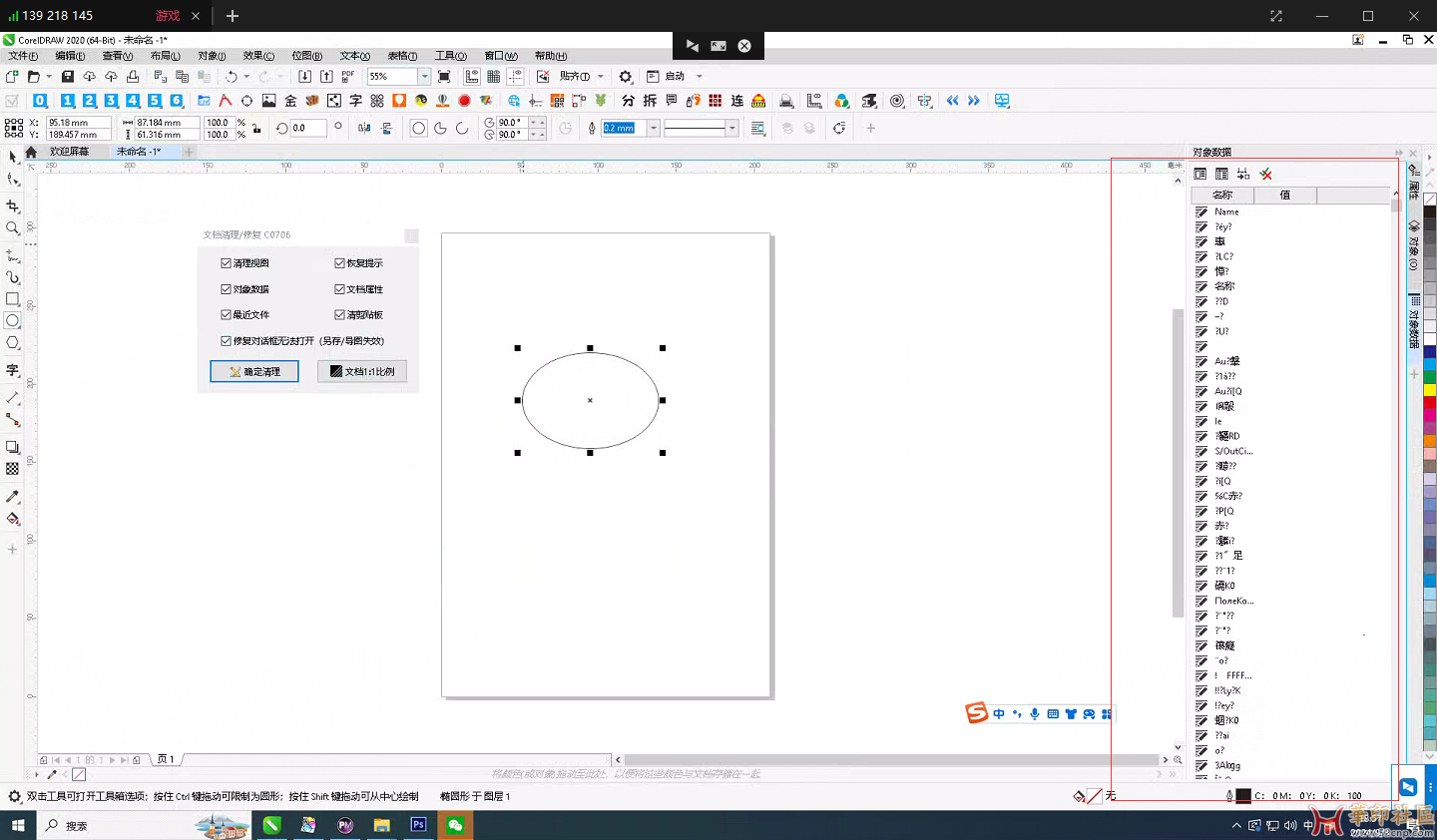Click the 文档1:1比例 button
1437x840 pixels.
point(362,371)
